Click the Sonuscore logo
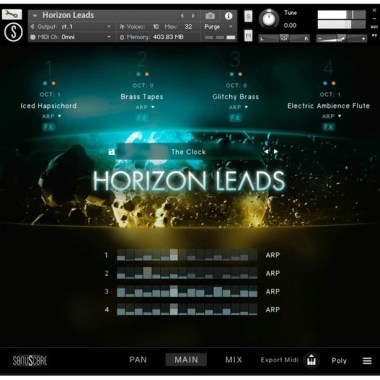Viewport: 380px width, 380px height. 30,361
